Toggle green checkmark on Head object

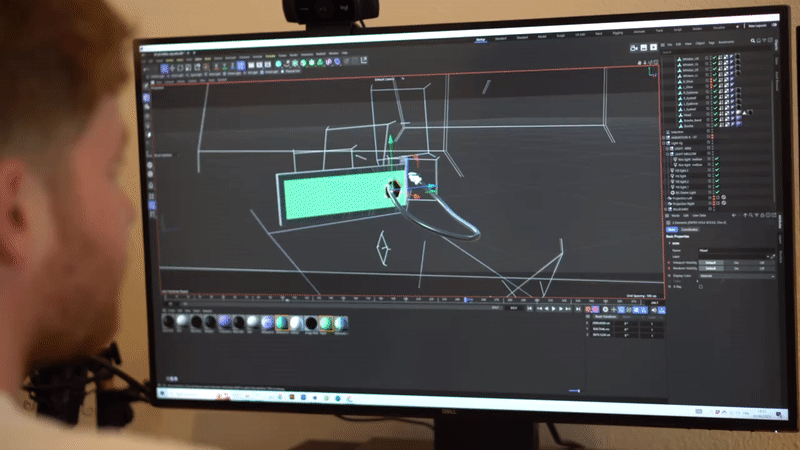tap(715, 114)
